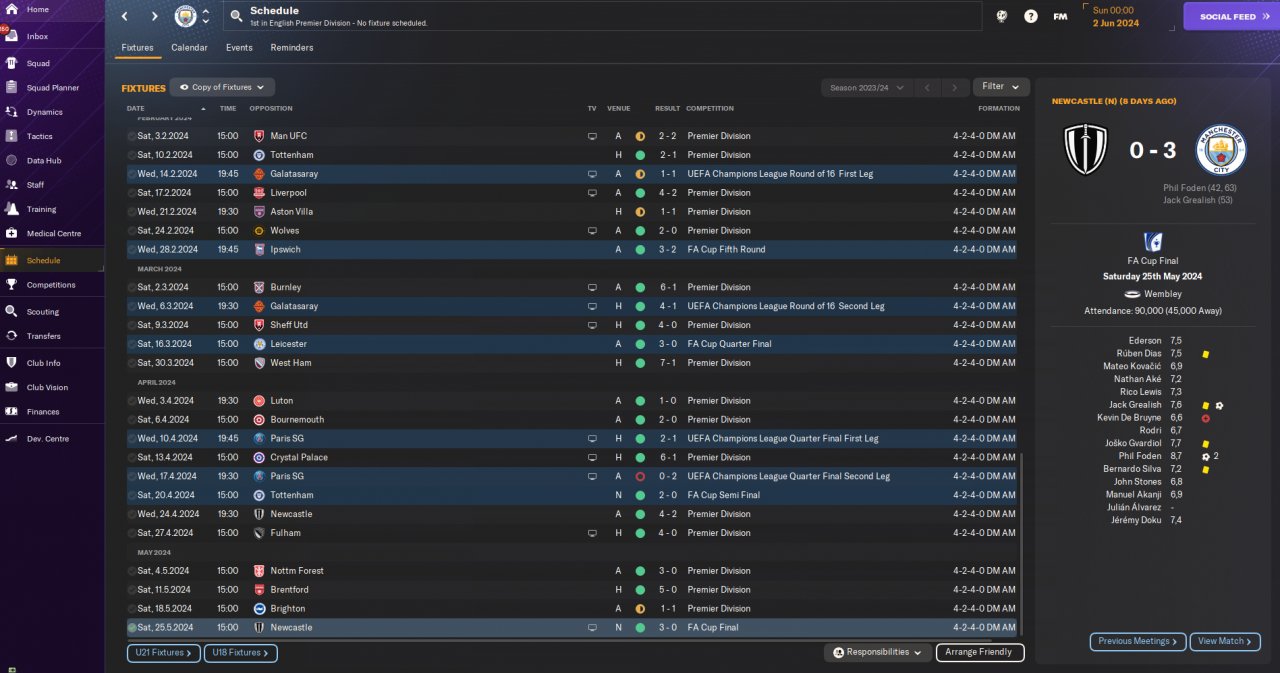
Task: Toggle the checkbox for the Aston Villa fixture
Action: (x=132, y=212)
